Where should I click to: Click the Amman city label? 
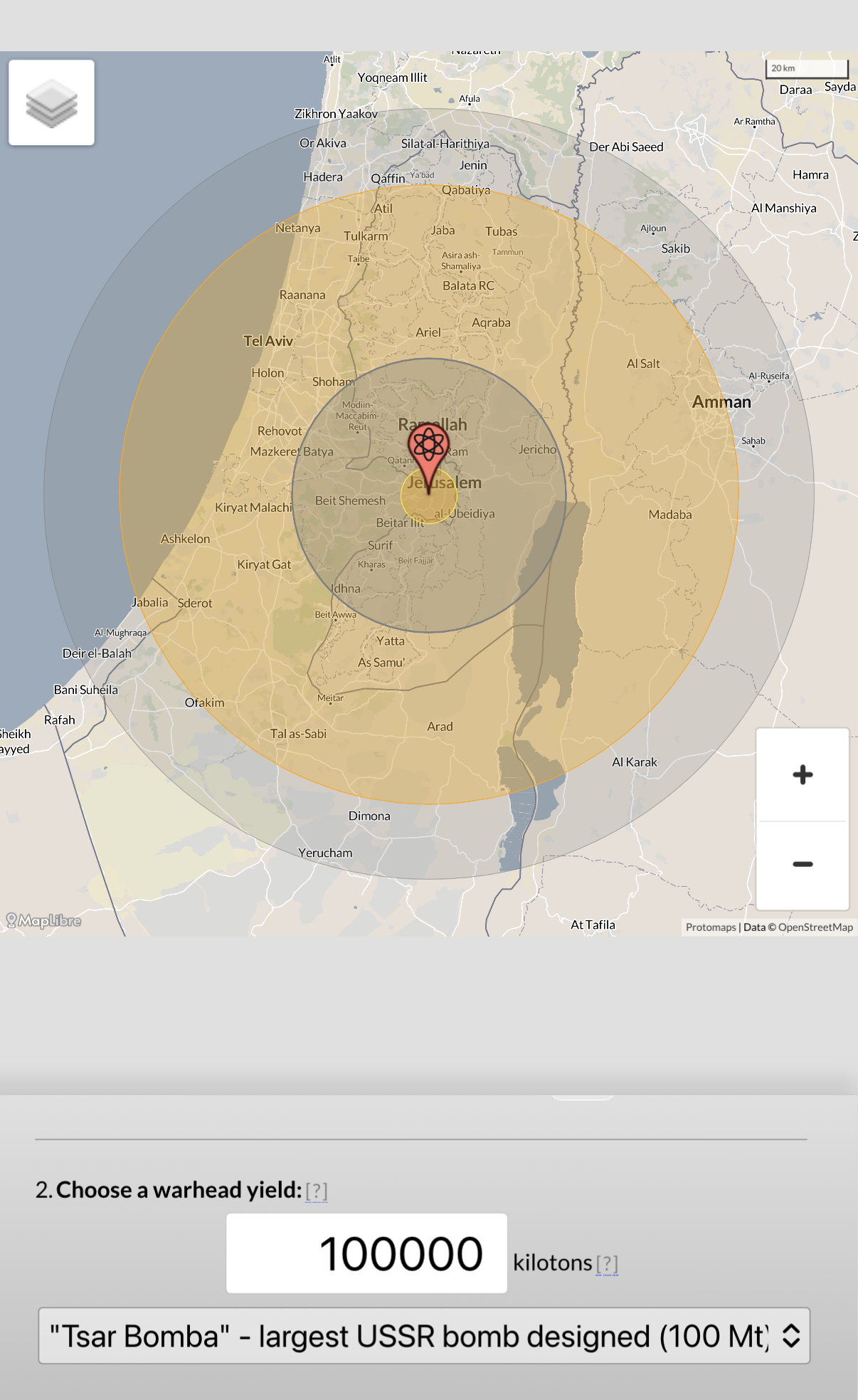click(x=721, y=402)
